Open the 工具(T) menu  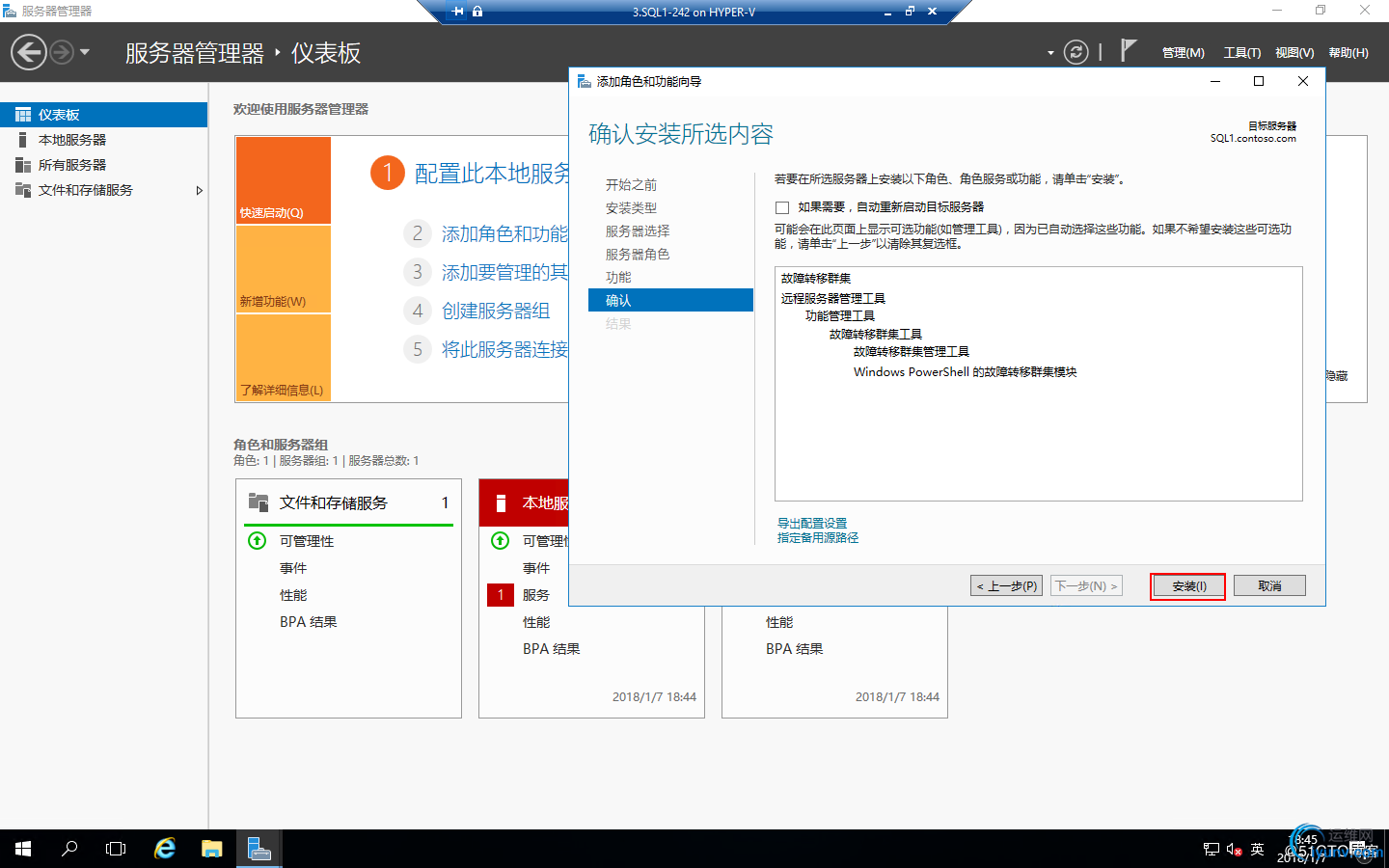click(1241, 53)
